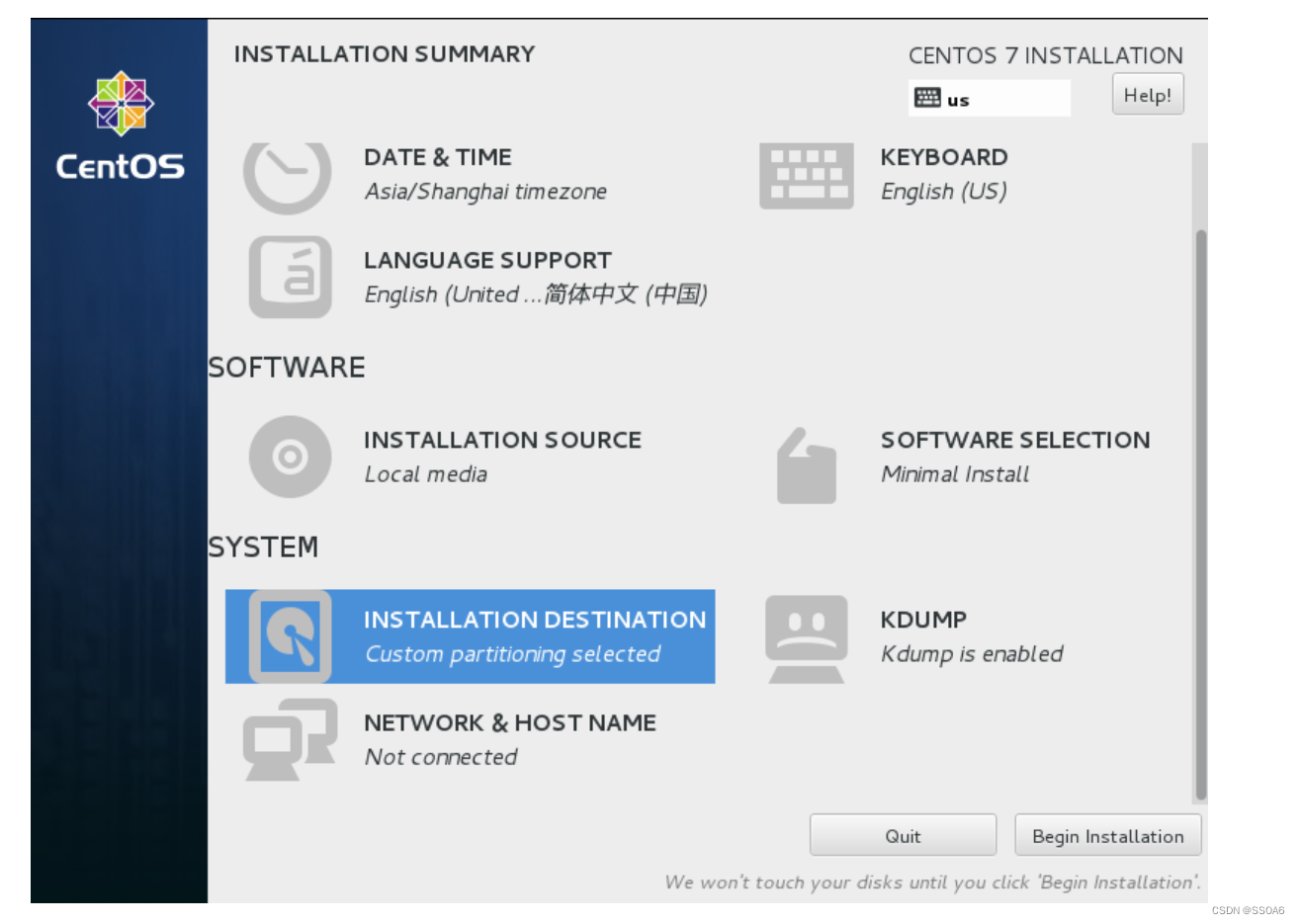Click the Language Support icon
The width and height of the screenshot is (1300, 924).
[290, 277]
